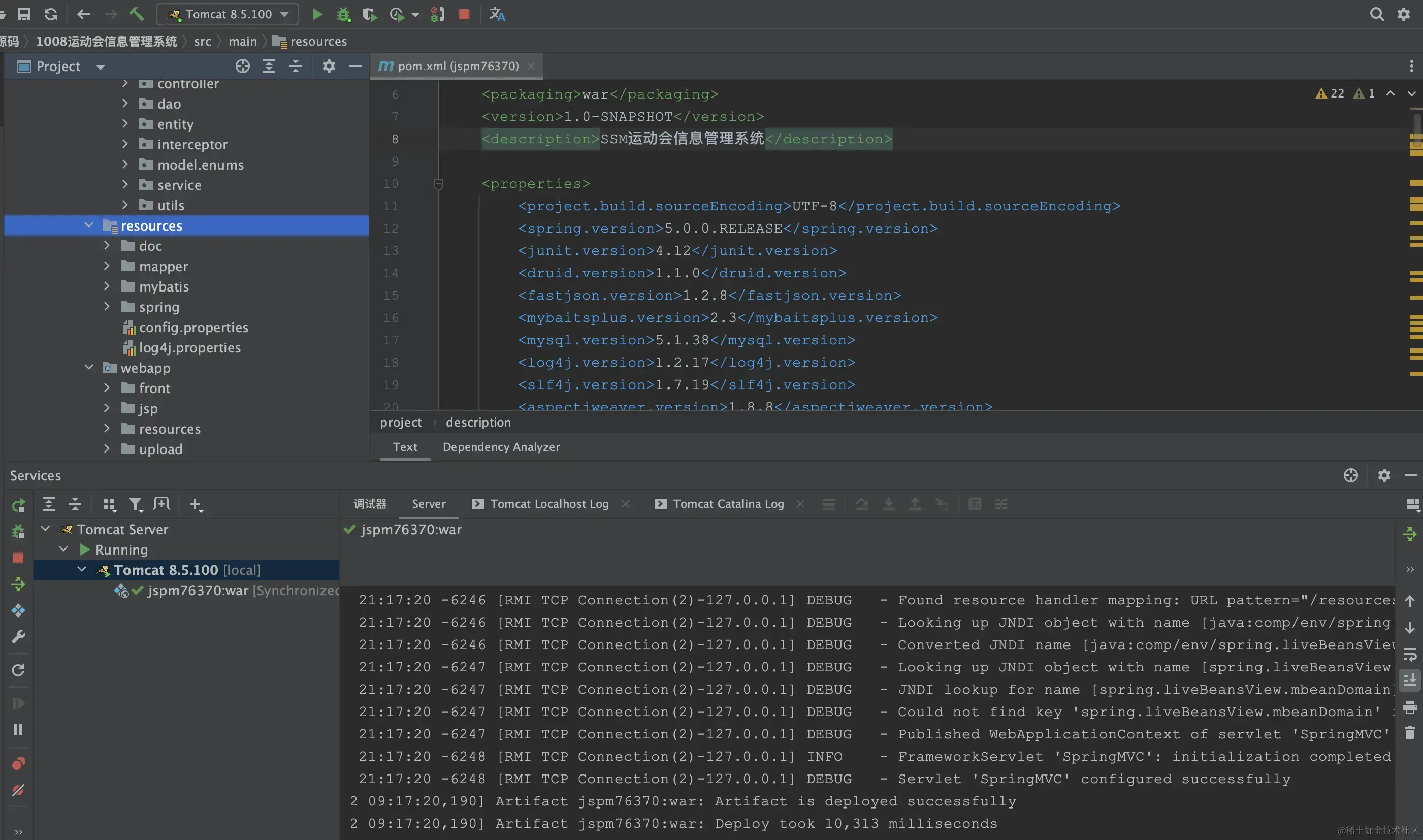Open profiler run options dropdown arrow

click(415, 15)
